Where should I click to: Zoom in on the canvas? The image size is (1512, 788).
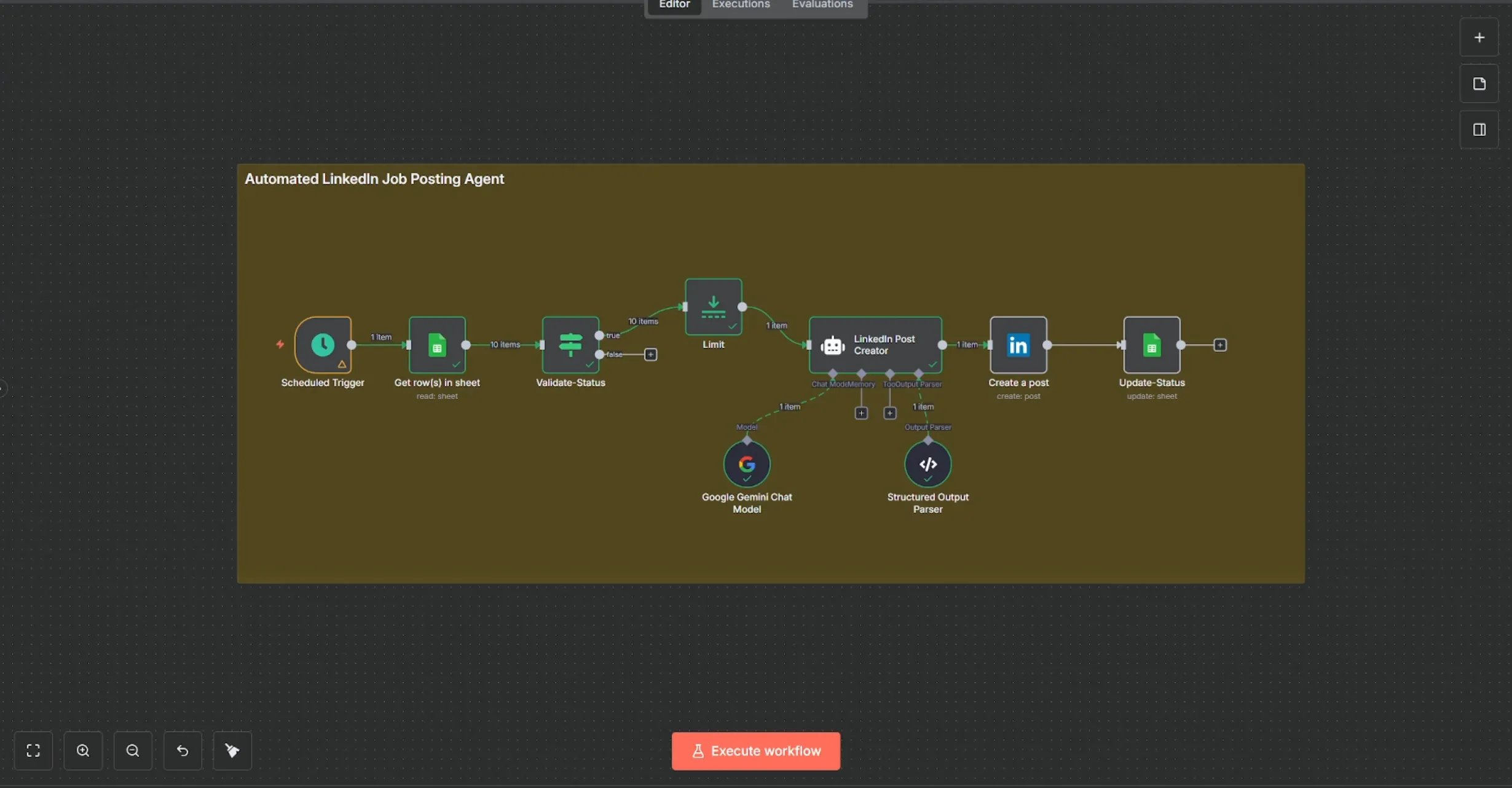click(x=83, y=751)
